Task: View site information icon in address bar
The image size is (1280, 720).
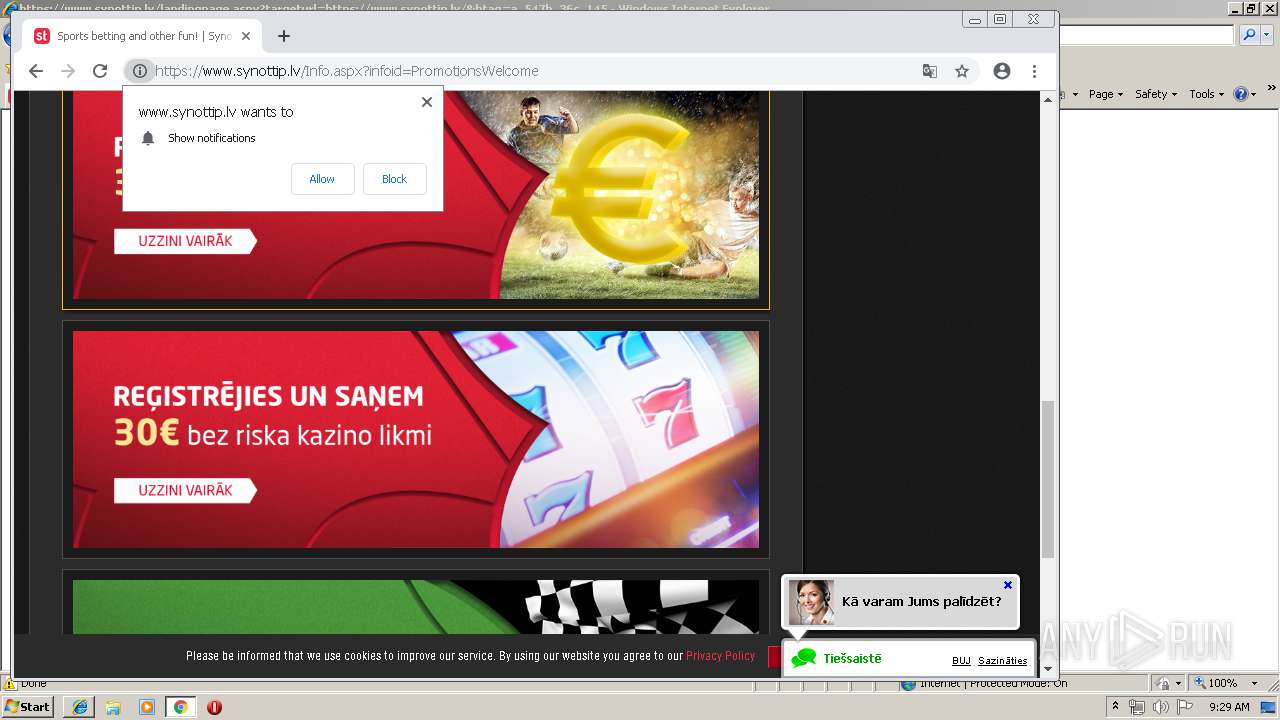Action: pos(140,71)
